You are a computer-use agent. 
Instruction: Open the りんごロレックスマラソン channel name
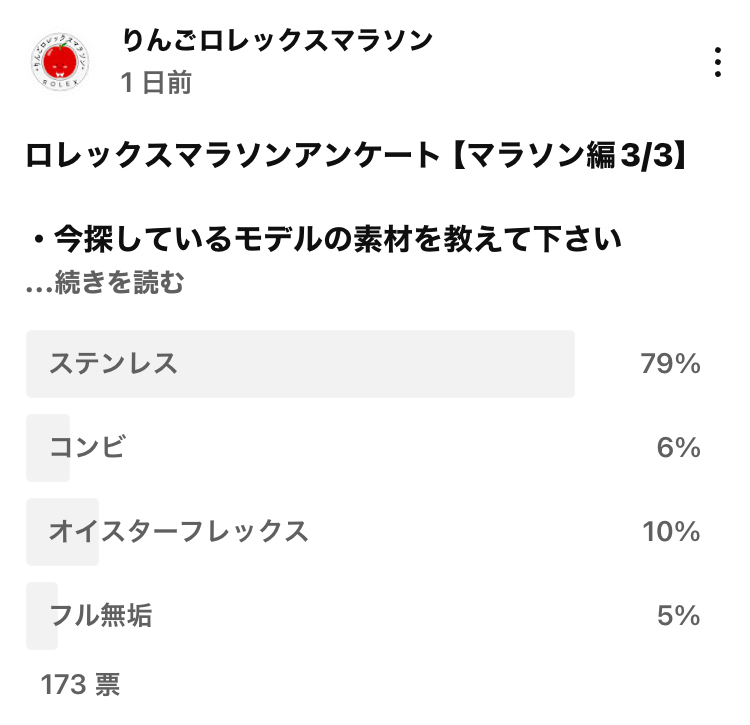277,40
